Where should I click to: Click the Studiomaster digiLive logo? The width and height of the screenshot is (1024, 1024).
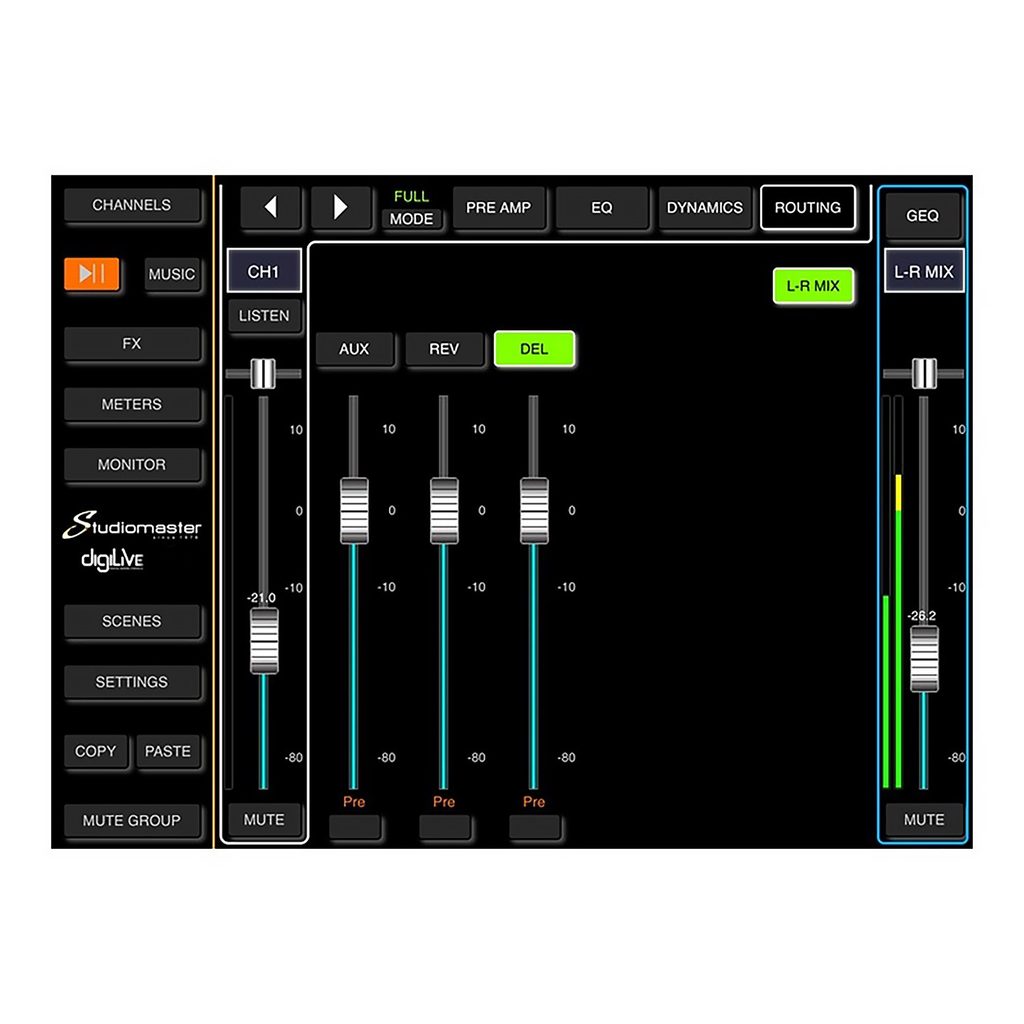point(133,542)
